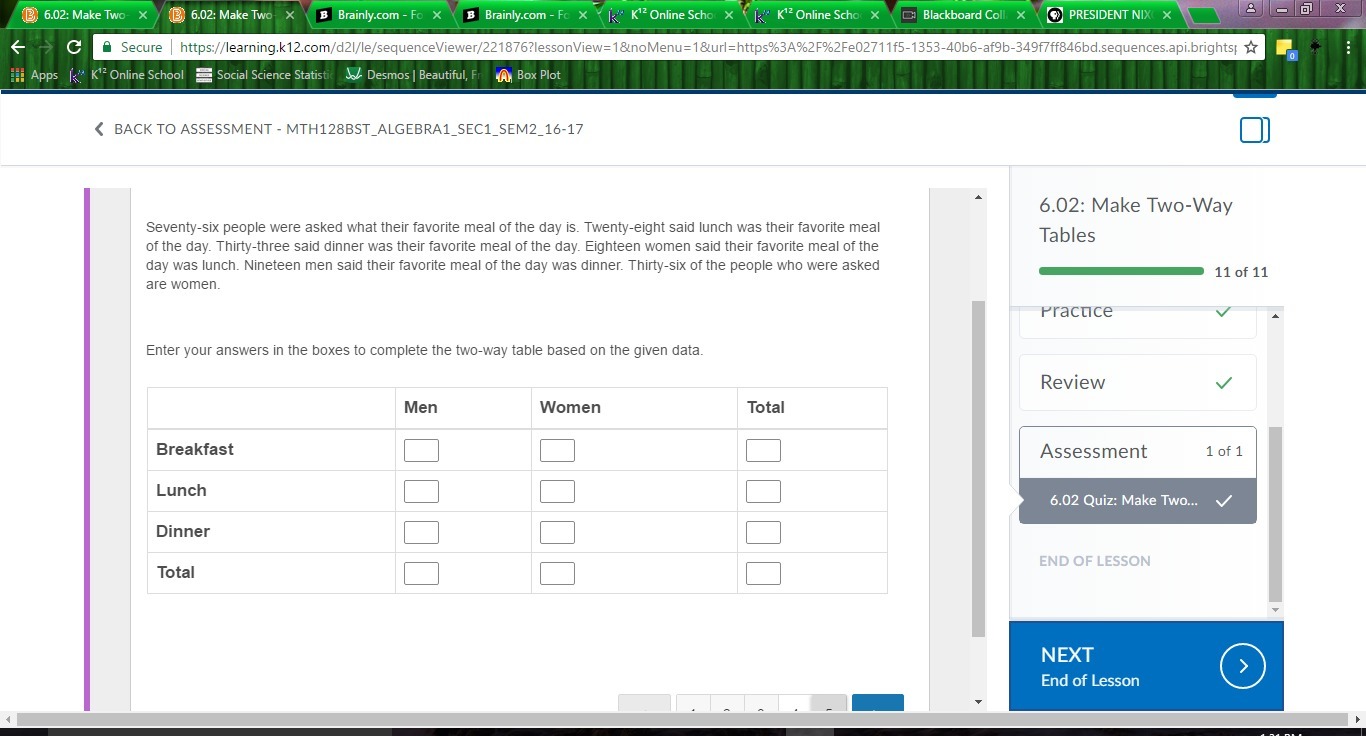Click the BACK TO ASSESSMENT link
Image resolution: width=1366 pixels, height=736 pixels.
[x=338, y=129]
